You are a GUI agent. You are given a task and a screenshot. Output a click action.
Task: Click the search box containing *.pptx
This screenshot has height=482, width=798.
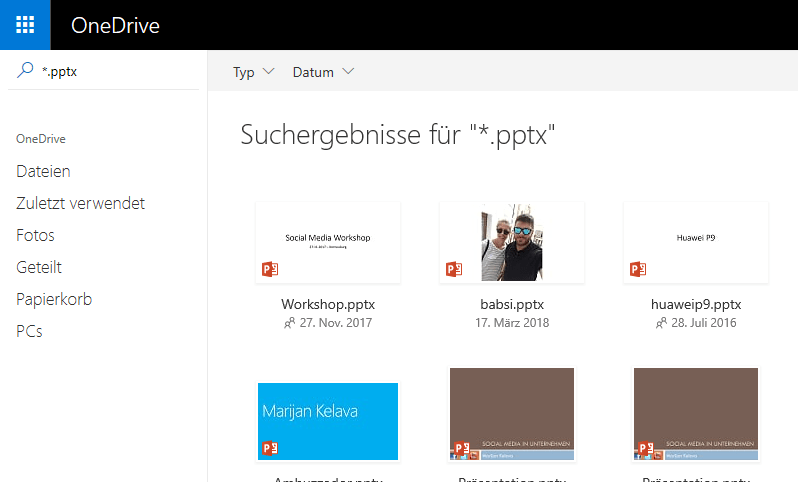click(103, 71)
